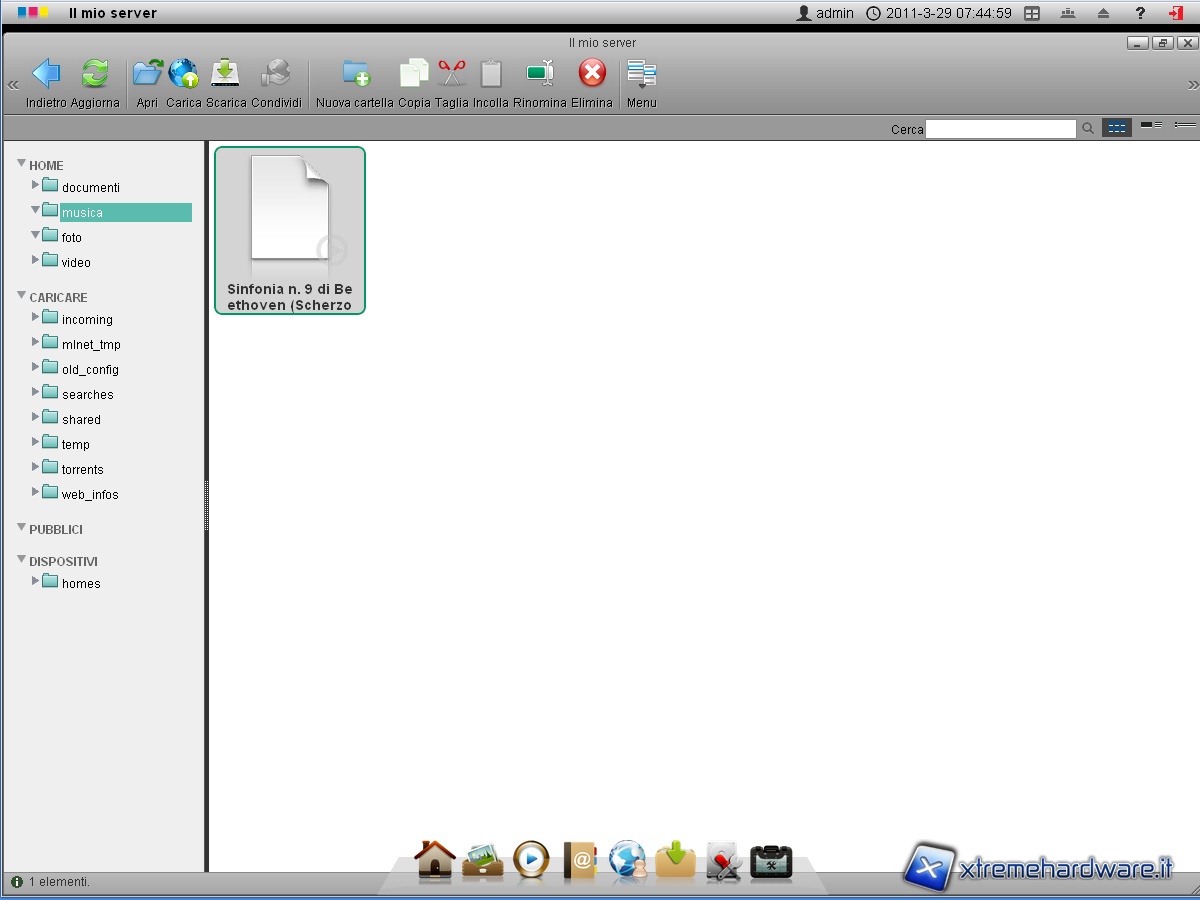Open the address book dock icon

[x=580, y=860]
